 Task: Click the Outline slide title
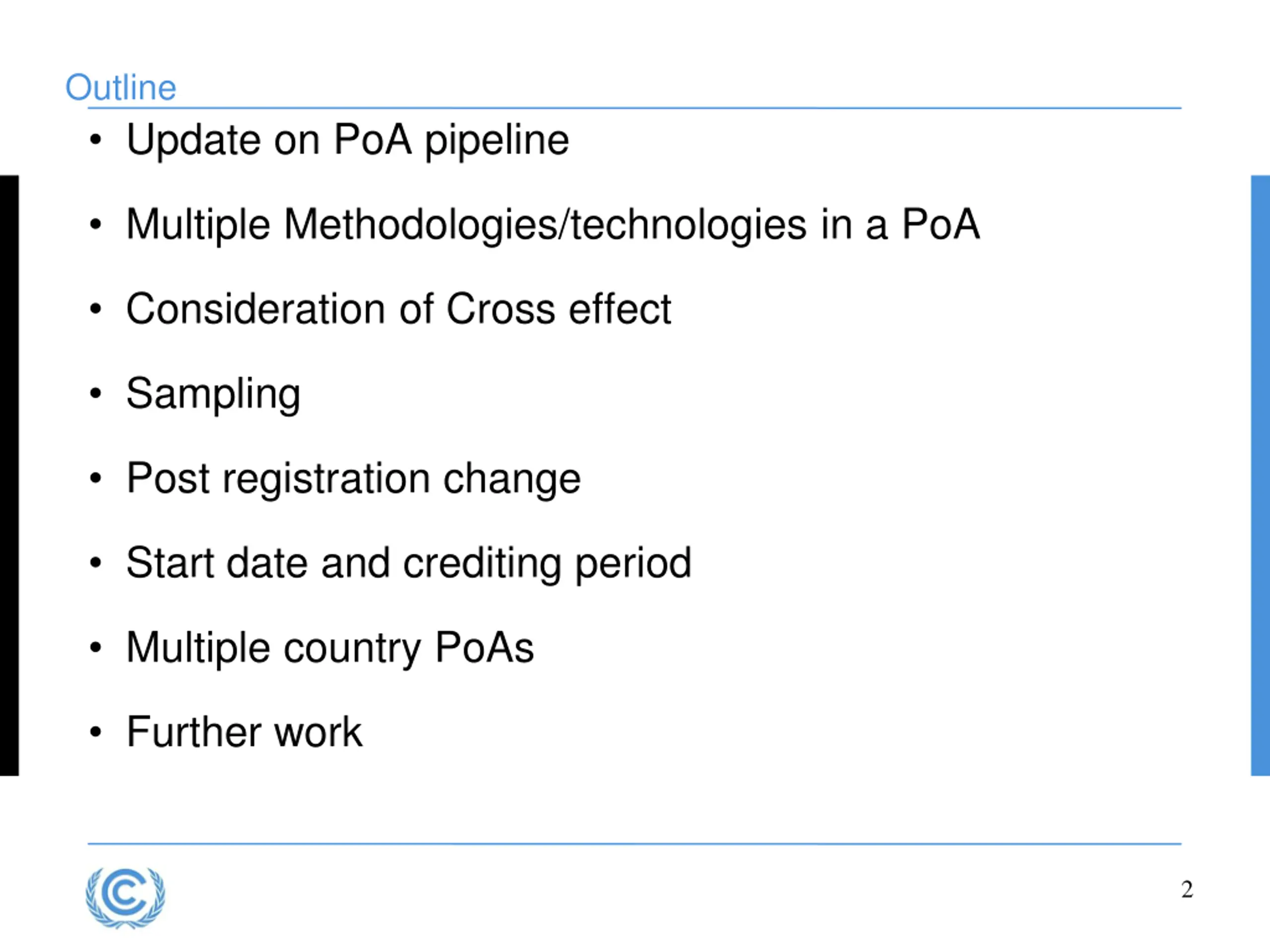pos(121,88)
